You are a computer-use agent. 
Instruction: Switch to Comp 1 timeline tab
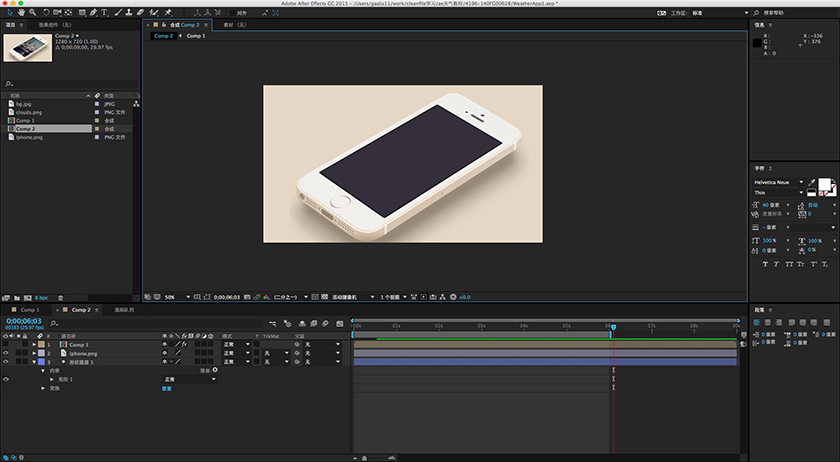pos(29,310)
